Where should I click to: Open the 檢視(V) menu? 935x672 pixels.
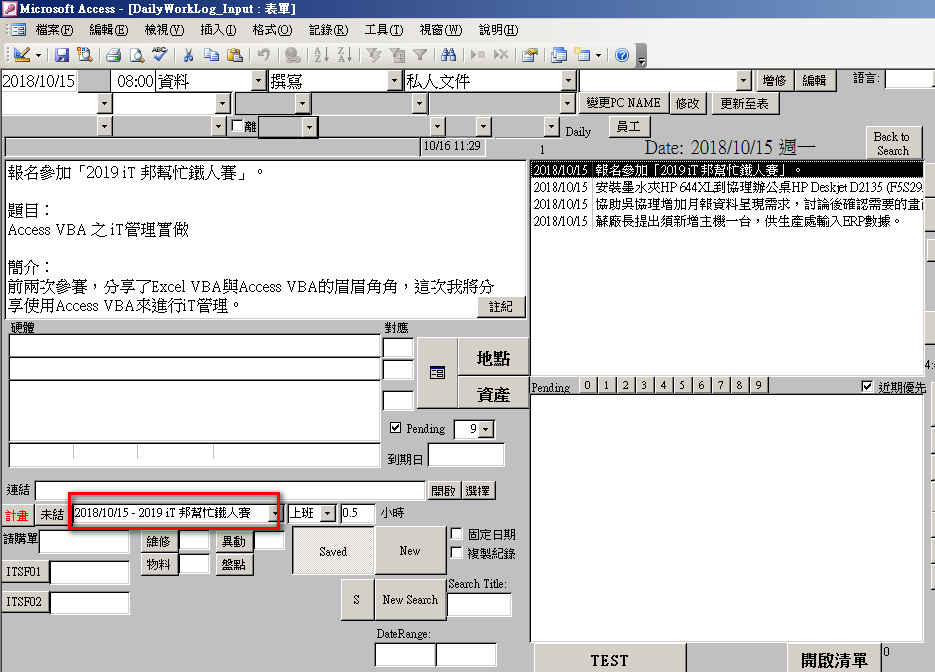click(164, 30)
